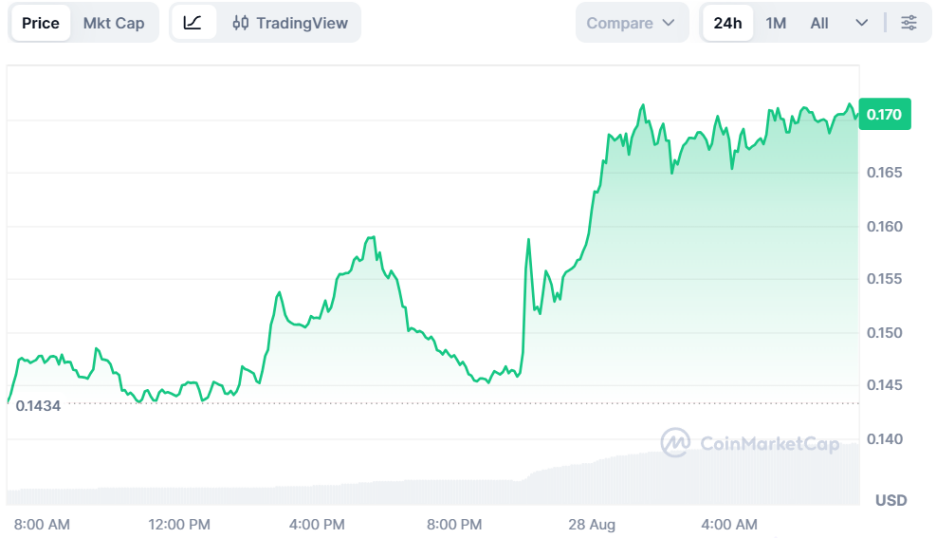Click the TradingView candlestick icon
This screenshot has width=936, height=538.
[241, 23]
